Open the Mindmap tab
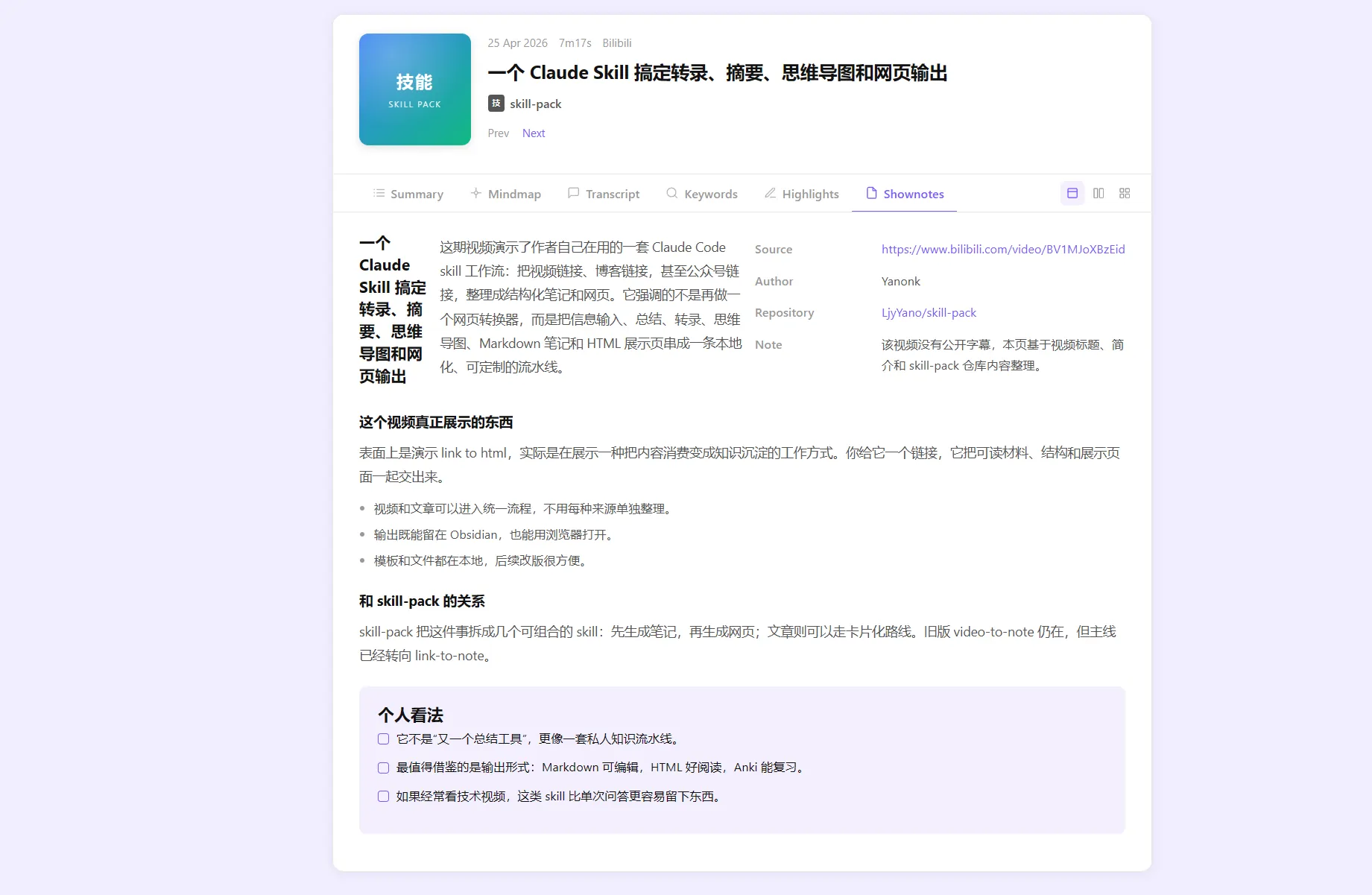This screenshot has height=895, width=1372. 506,194
